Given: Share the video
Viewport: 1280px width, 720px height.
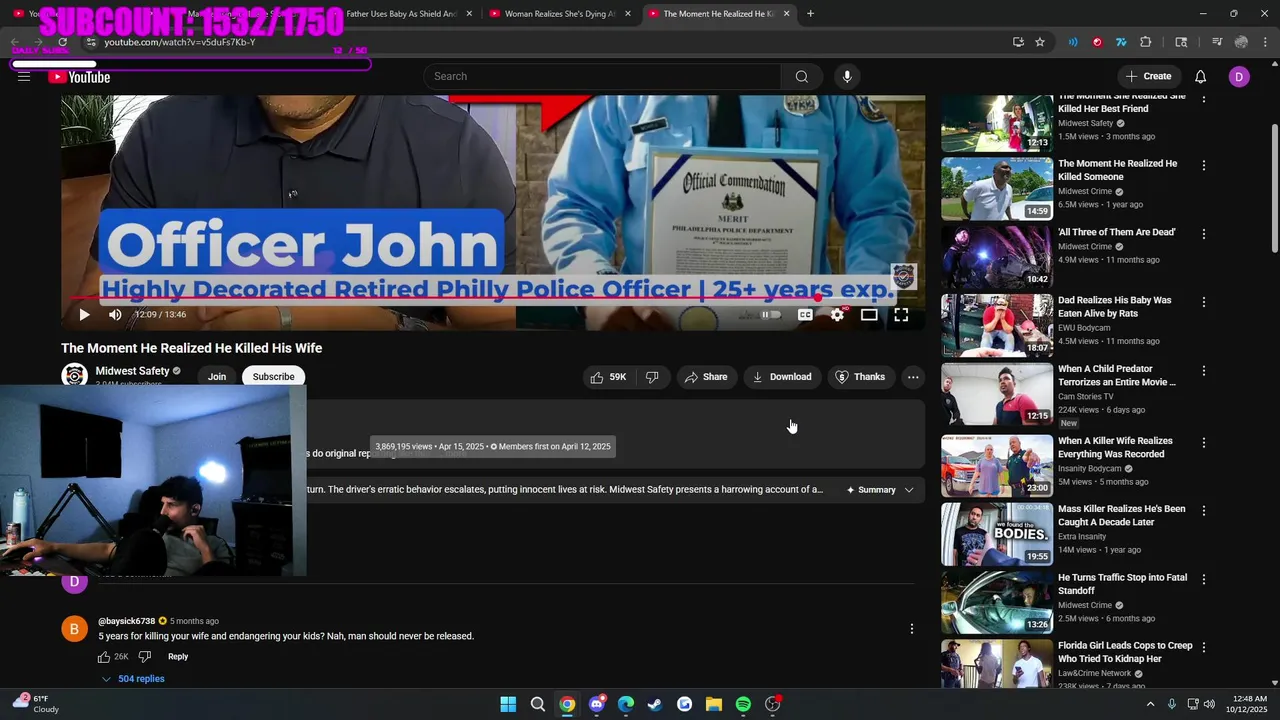Looking at the screenshot, I should (706, 377).
